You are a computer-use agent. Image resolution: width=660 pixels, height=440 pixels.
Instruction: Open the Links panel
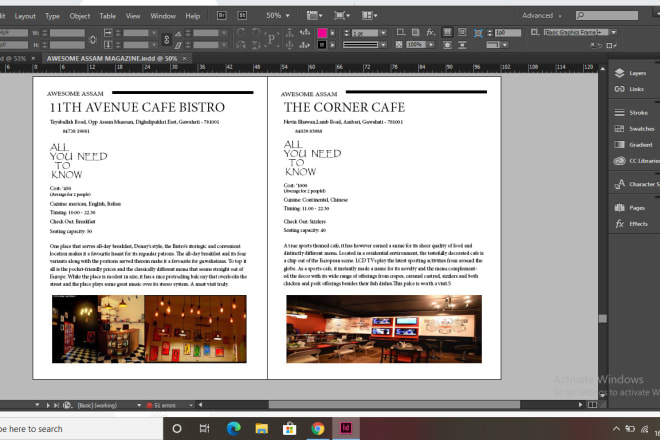(x=629, y=89)
